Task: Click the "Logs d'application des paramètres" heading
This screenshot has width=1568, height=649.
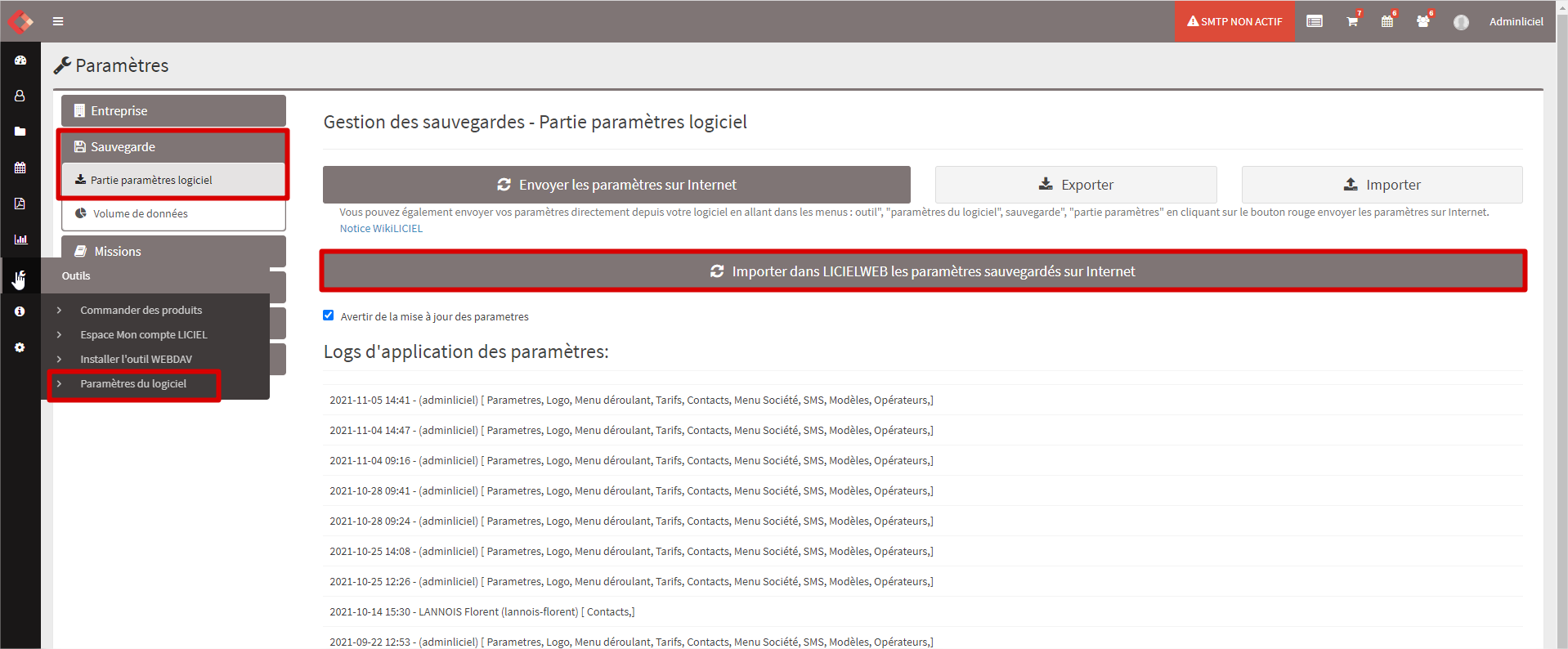Action: tap(466, 351)
